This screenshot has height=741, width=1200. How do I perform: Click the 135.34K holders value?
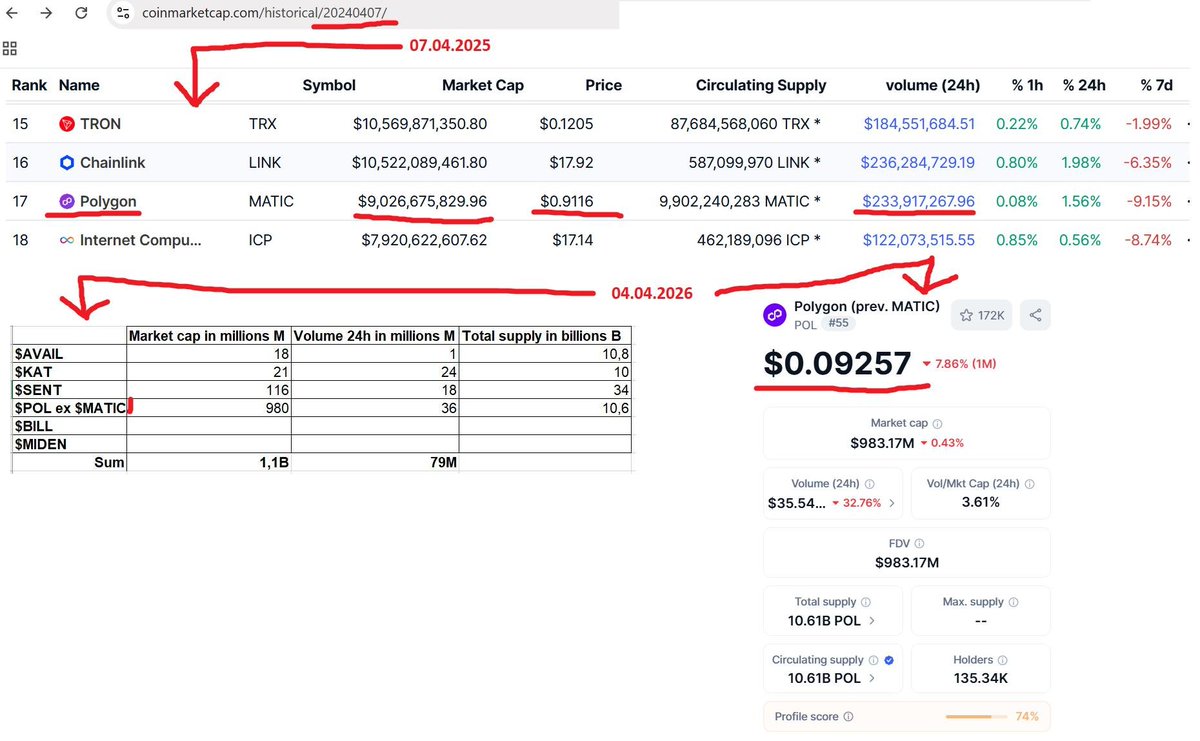[x=980, y=679]
